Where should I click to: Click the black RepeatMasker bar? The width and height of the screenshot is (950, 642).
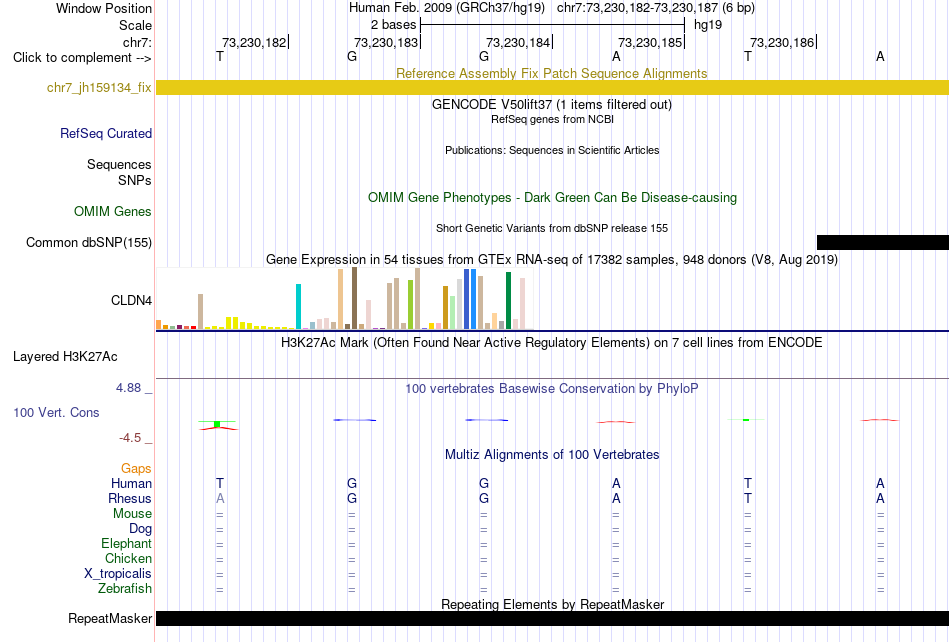(552, 618)
